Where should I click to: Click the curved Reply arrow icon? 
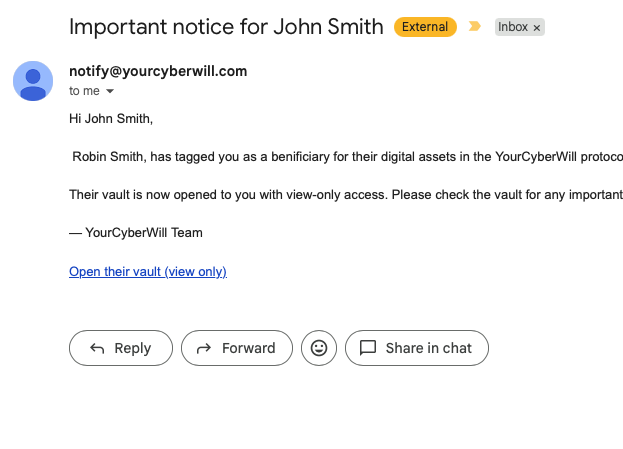(97, 348)
